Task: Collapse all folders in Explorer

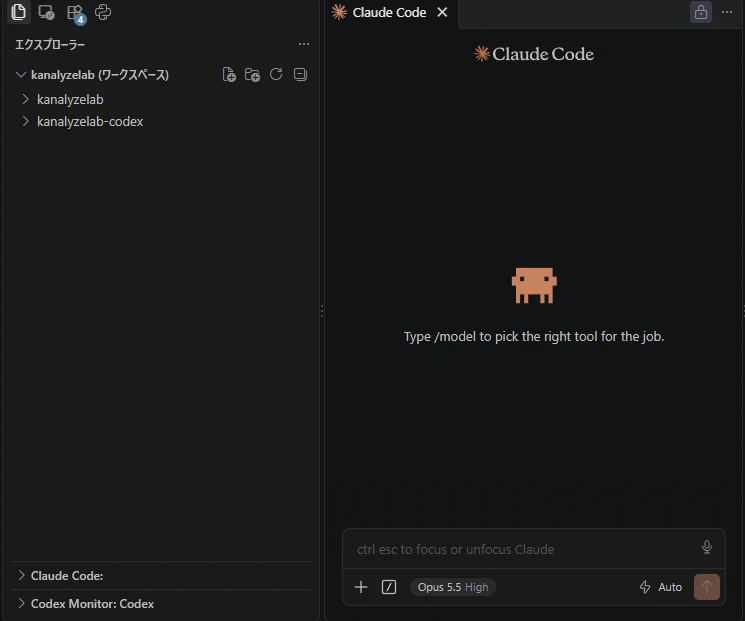Action: (300, 74)
